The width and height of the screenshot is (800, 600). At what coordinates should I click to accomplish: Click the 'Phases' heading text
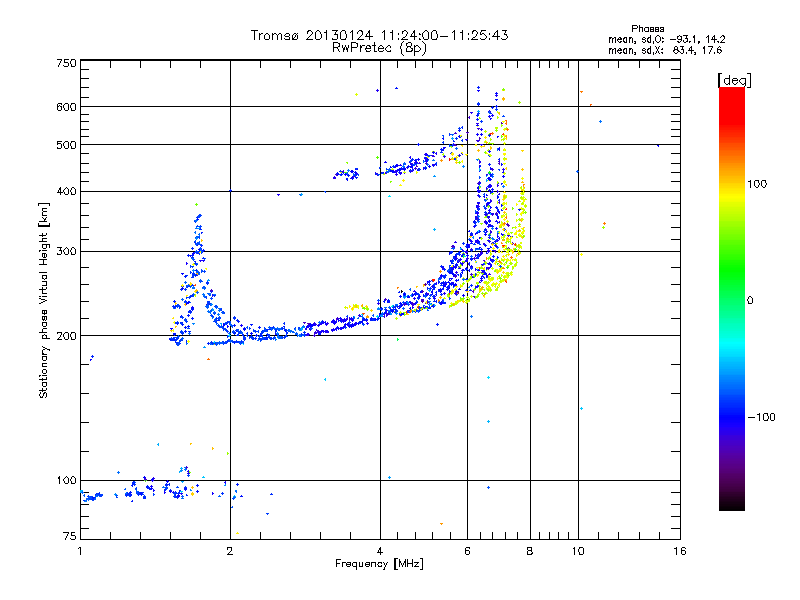(647, 29)
